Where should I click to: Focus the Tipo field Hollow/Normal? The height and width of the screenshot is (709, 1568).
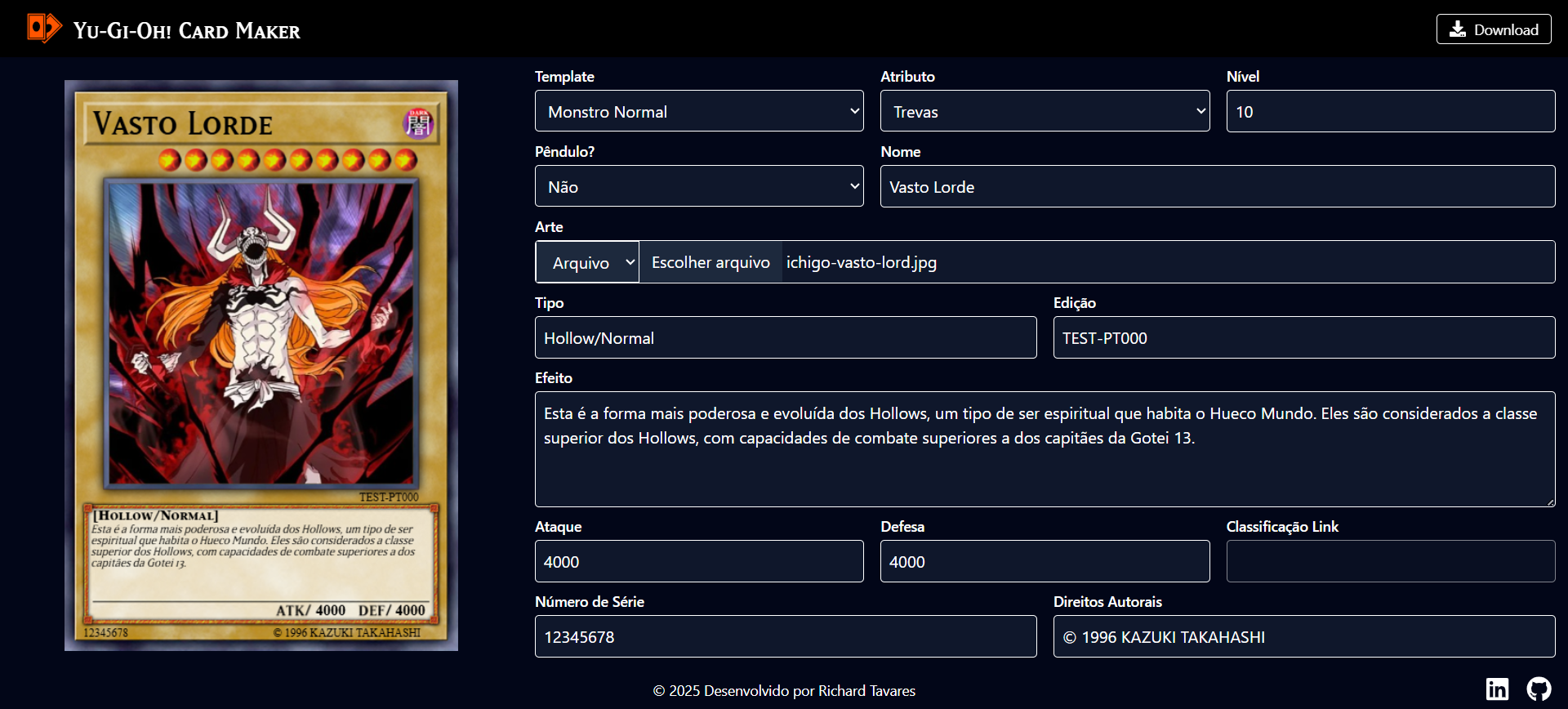tap(786, 337)
